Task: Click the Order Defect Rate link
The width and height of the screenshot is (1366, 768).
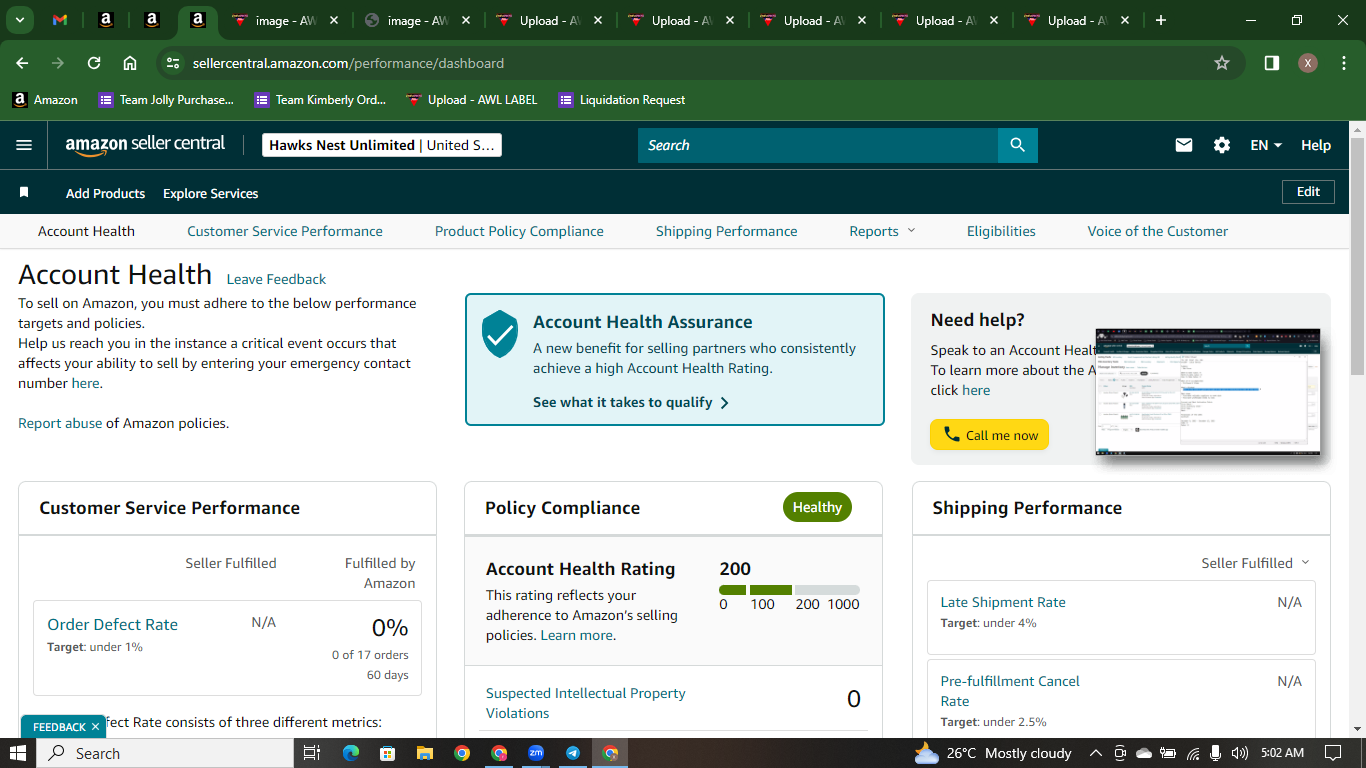Action: [113, 624]
